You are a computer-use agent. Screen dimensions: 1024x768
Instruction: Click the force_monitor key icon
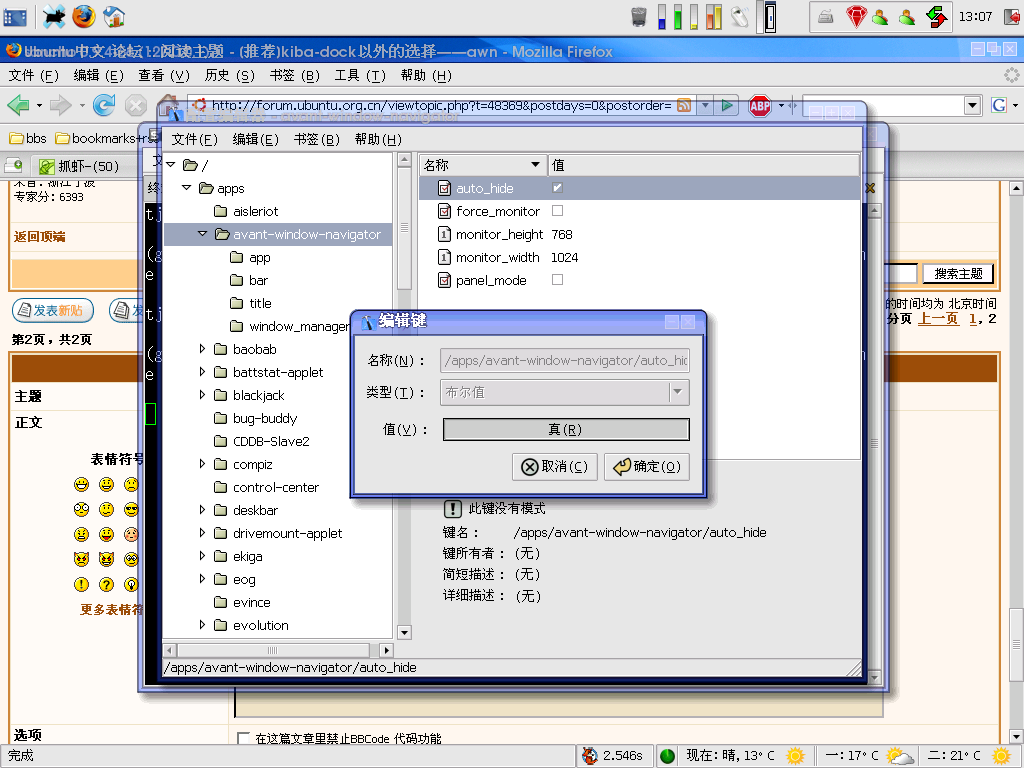444,212
